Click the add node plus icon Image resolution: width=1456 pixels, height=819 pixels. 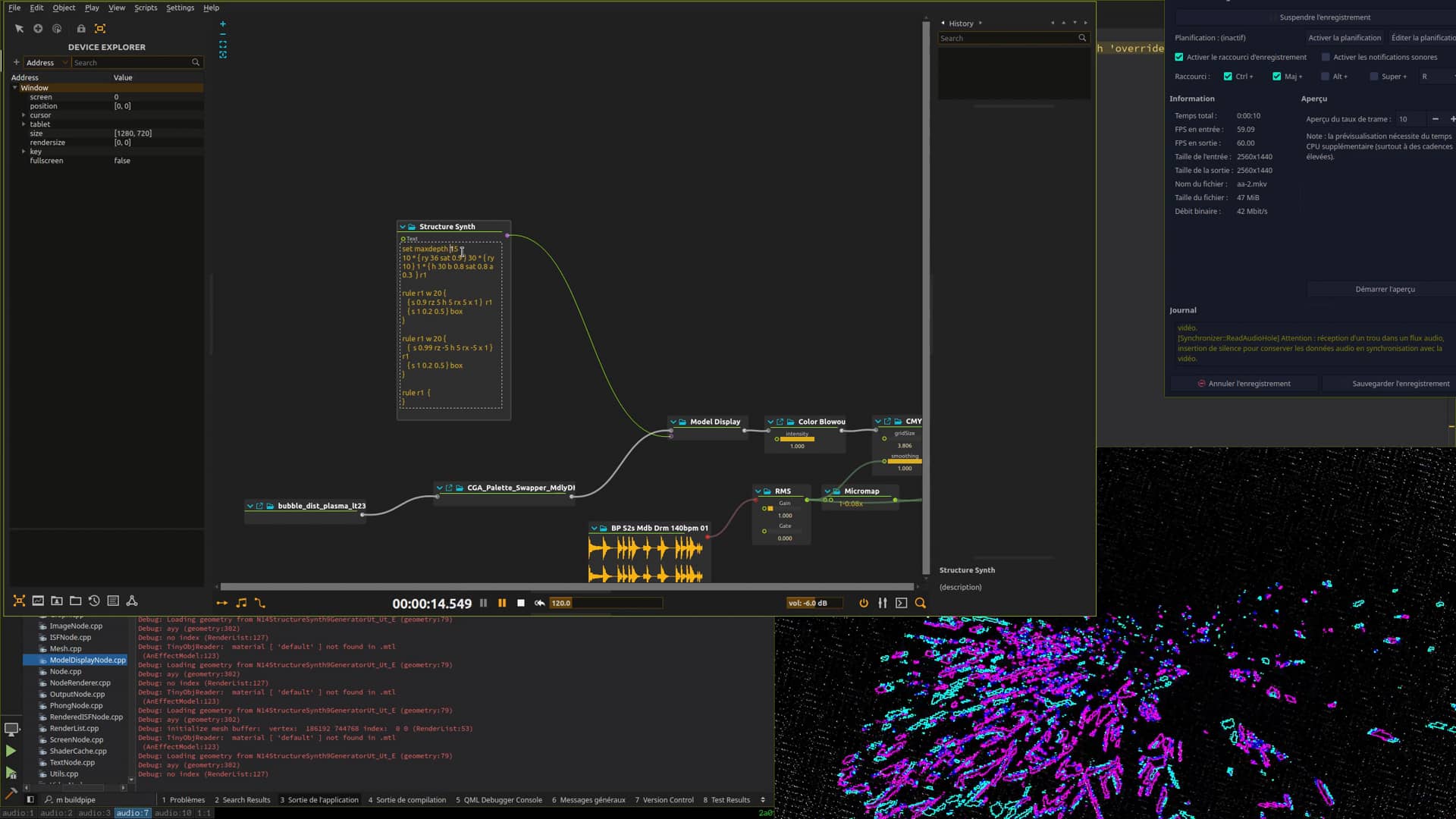[x=37, y=29]
